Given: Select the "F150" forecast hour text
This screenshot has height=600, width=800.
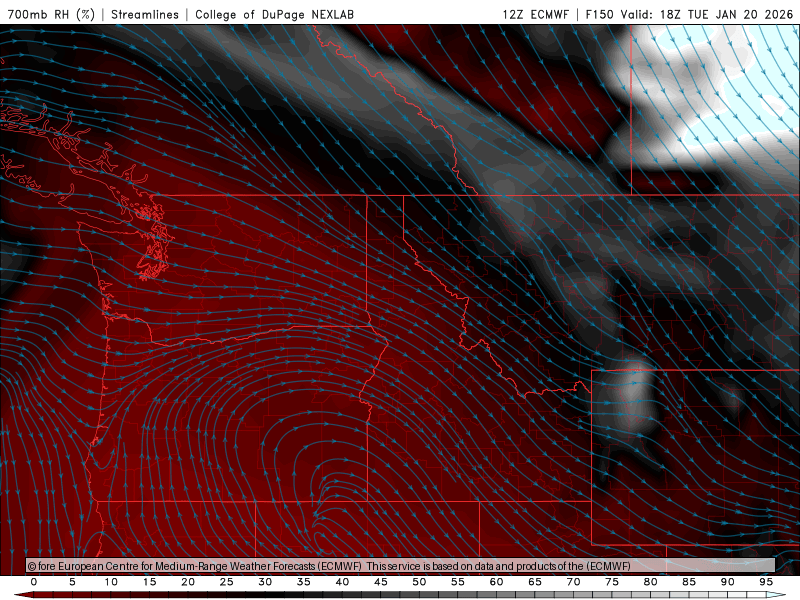Looking at the screenshot, I should [599, 14].
